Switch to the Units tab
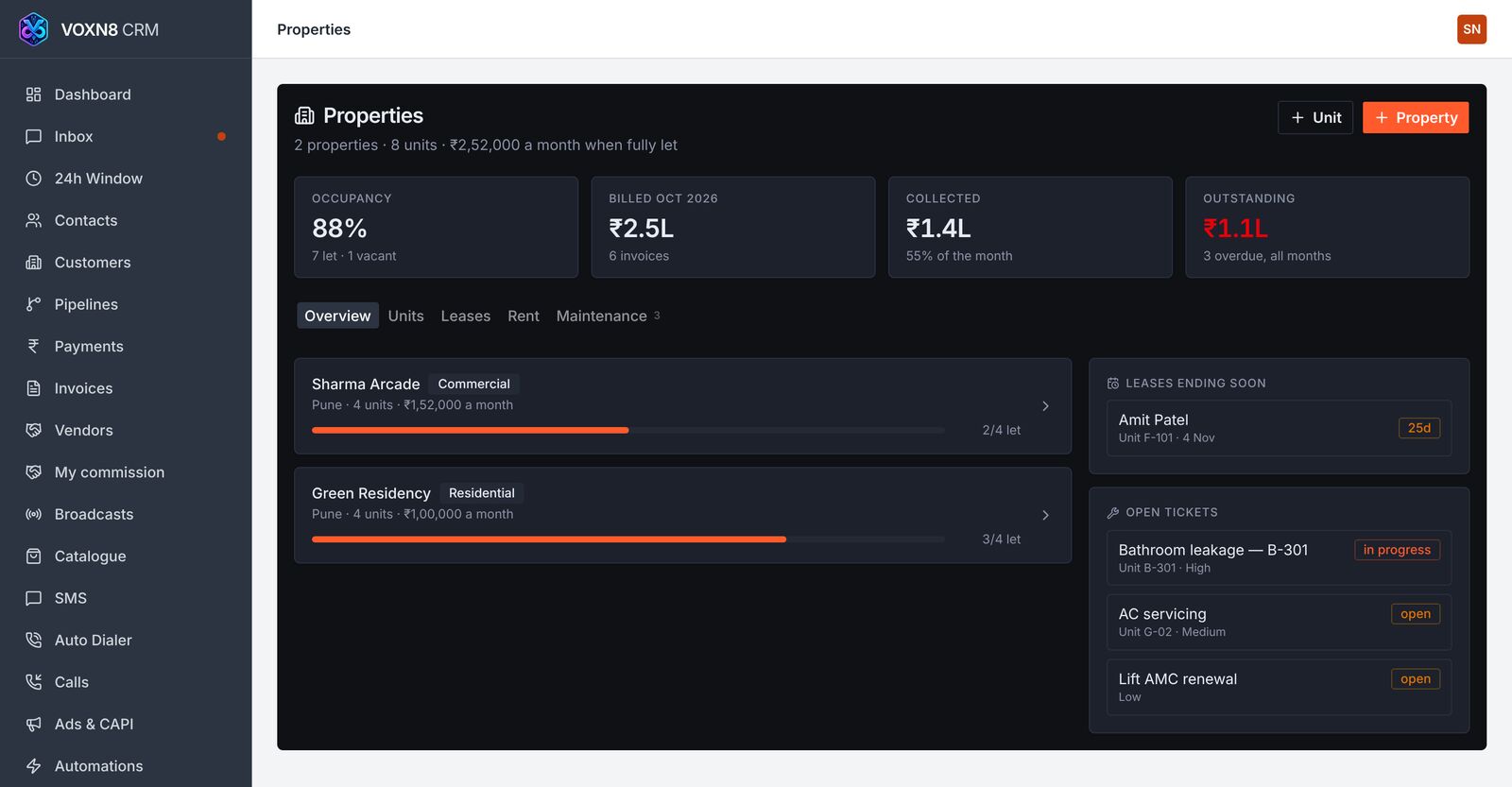 405,316
